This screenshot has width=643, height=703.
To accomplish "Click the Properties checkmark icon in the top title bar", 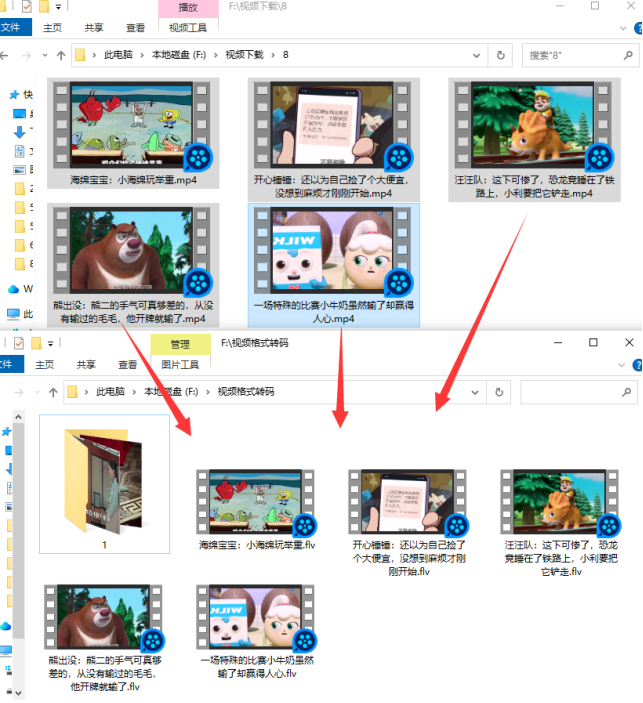I will tap(26, 6).
